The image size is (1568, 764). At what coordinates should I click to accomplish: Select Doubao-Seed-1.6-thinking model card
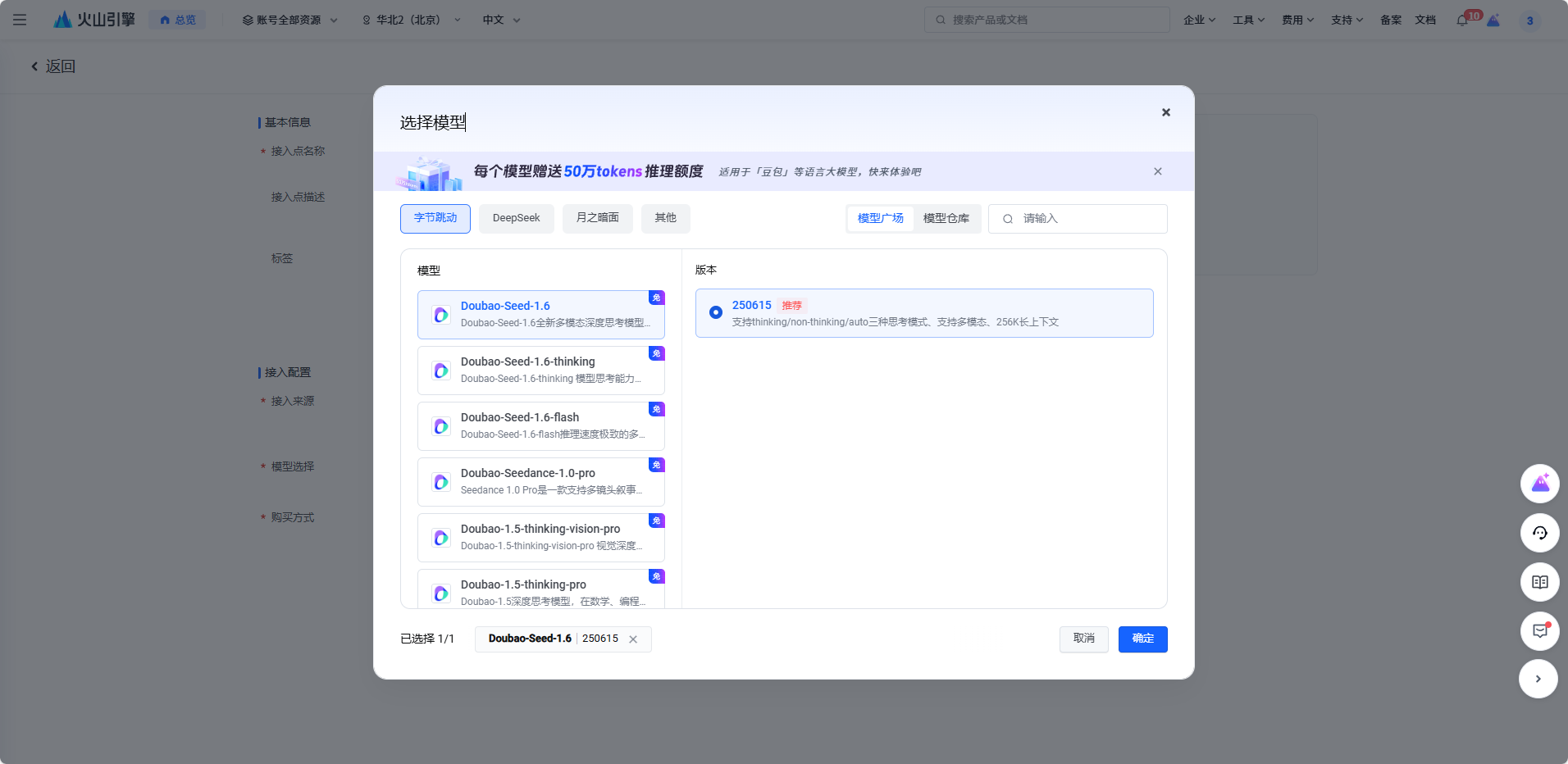coord(541,371)
